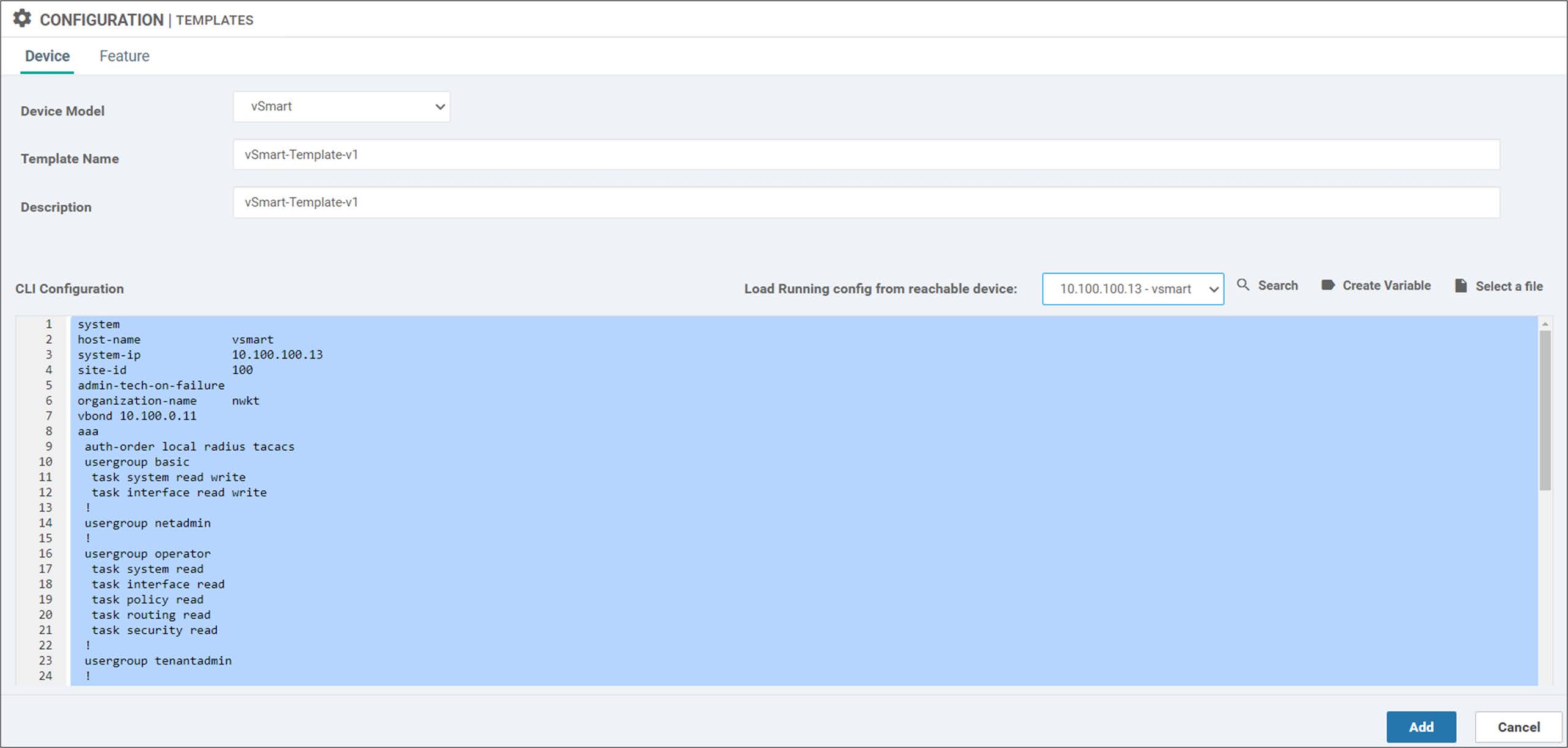
Task: Click the Template Name input field
Action: pos(866,154)
